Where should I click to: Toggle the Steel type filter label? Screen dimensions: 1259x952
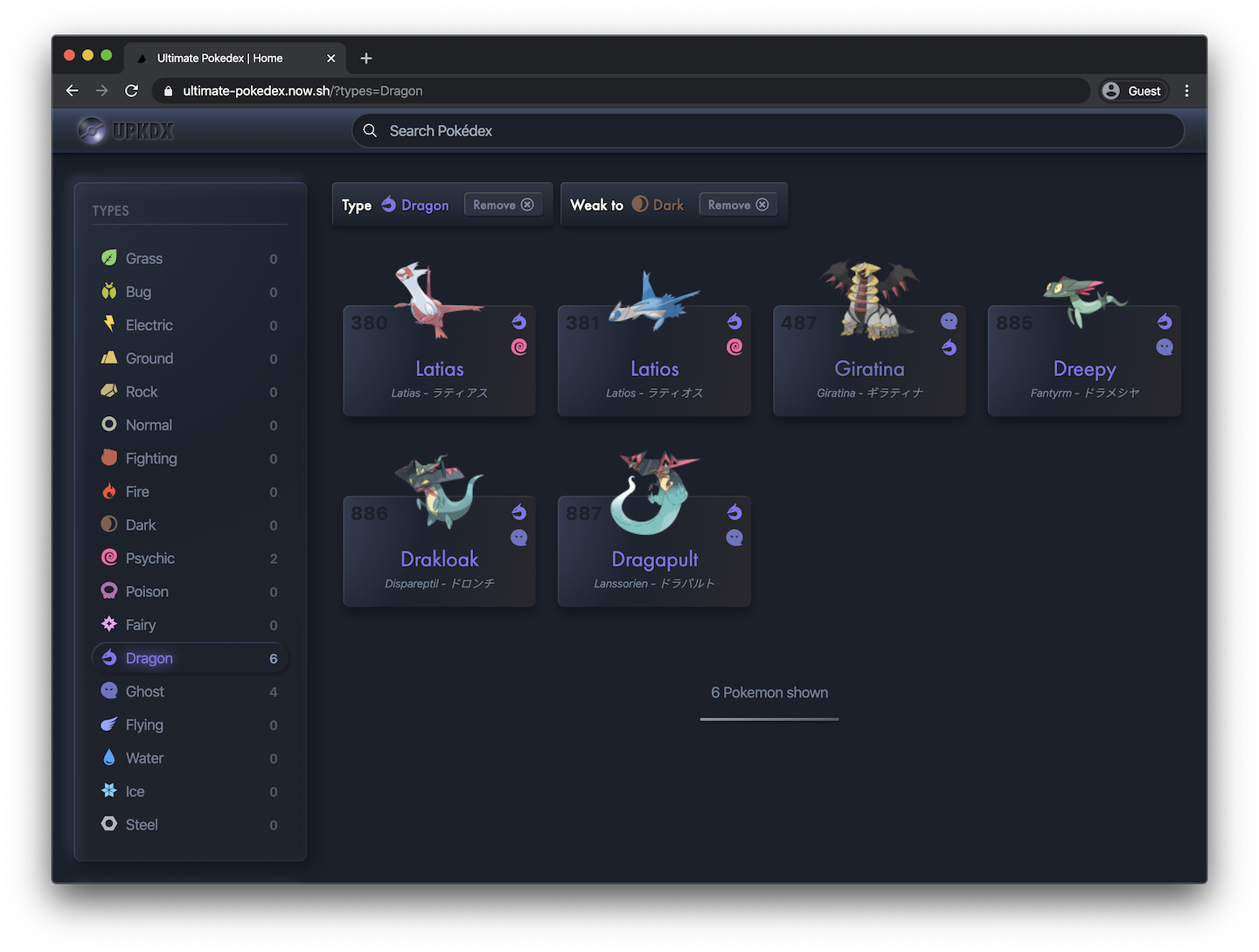142,824
